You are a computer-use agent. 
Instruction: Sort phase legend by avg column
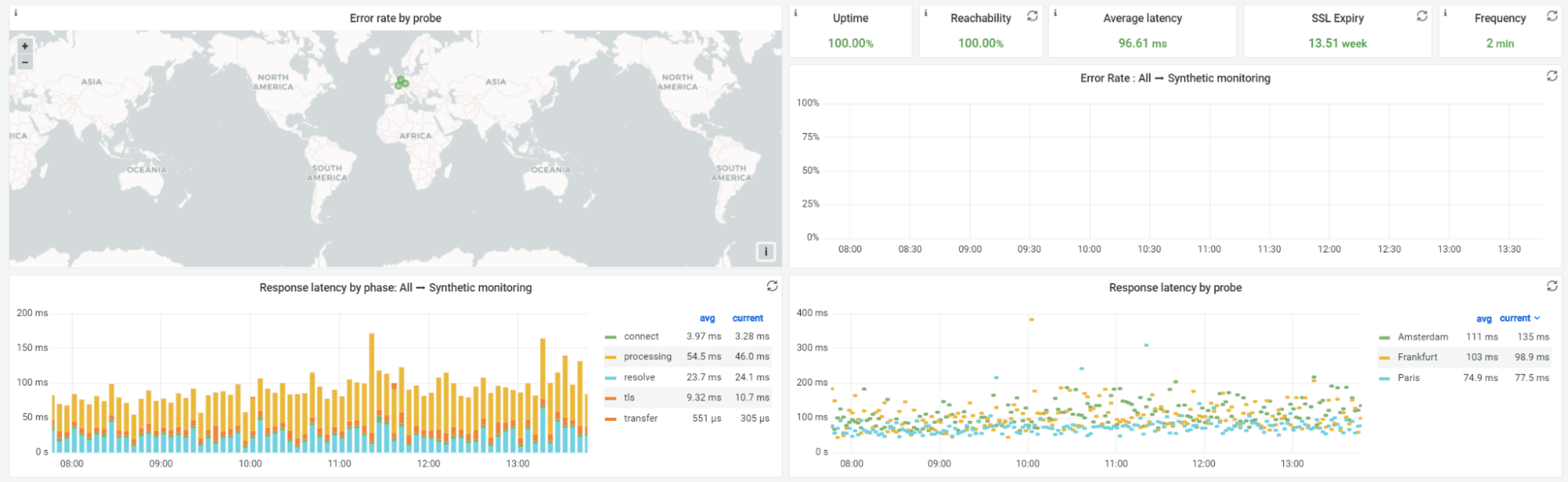point(707,318)
